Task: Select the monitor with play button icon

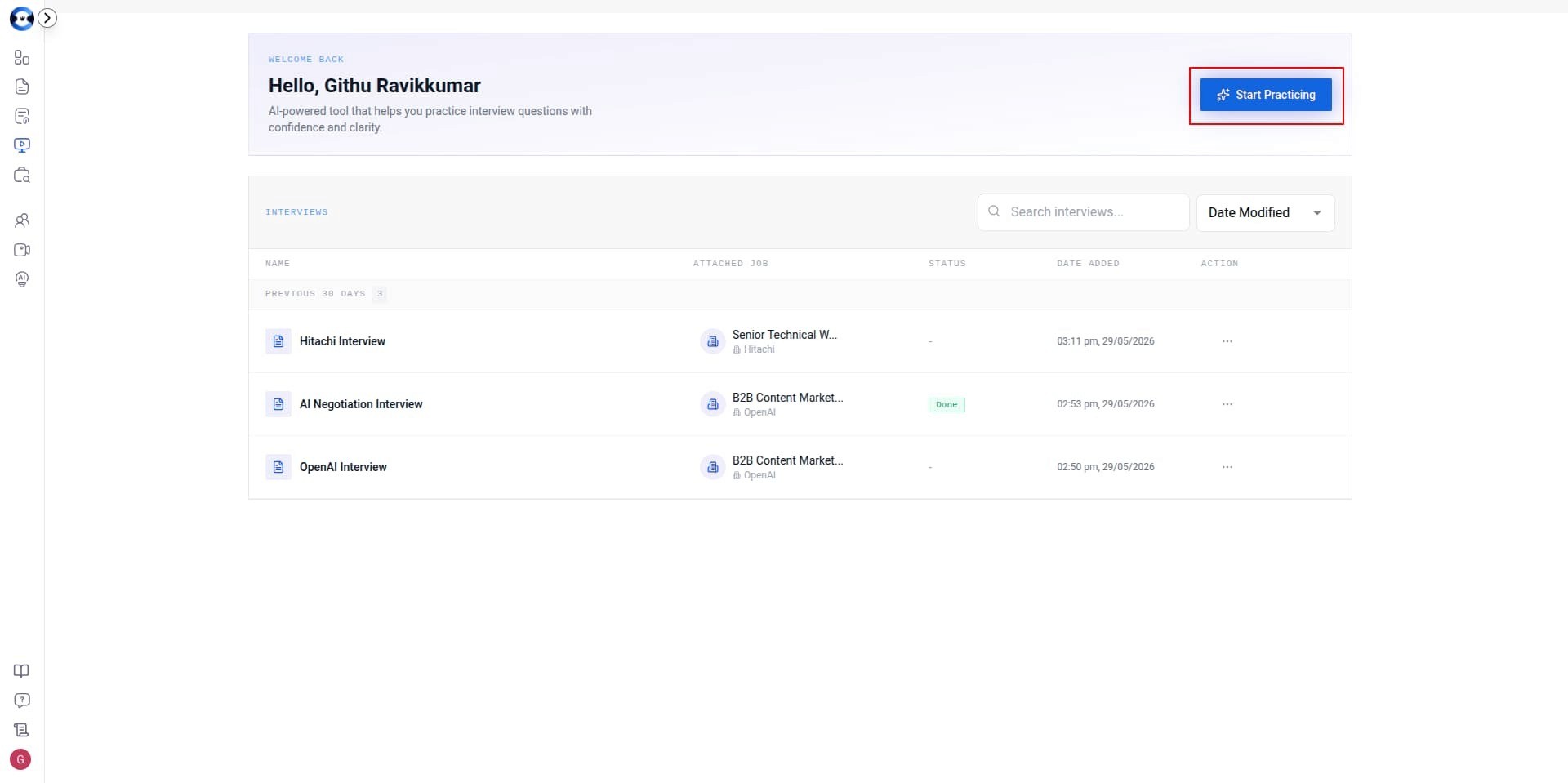Action: [x=22, y=145]
